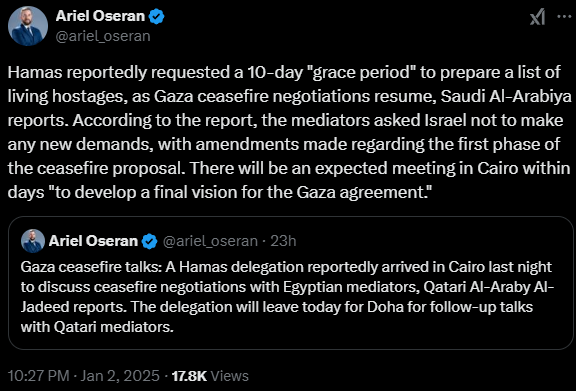Image resolution: width=576 pixels, height=391 pixels.
Task: Click the "final vision for the Gaza agreement" quote
Action: pos(292,193)
